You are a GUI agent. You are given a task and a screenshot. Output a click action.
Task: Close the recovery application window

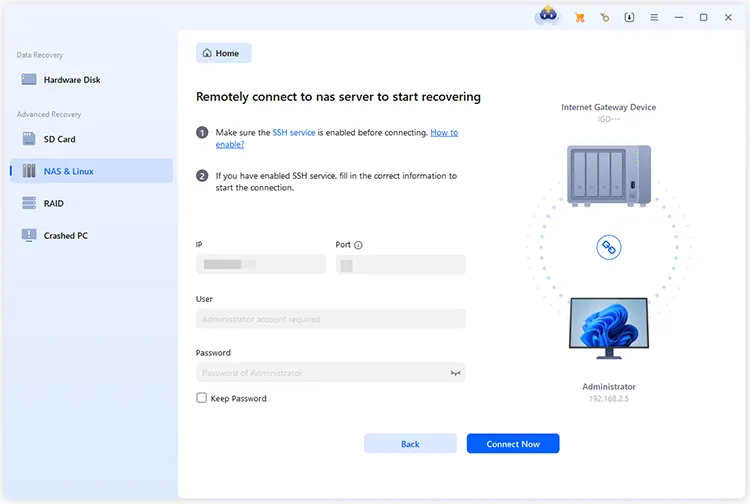pyautogui.click(x=728, y=17)
